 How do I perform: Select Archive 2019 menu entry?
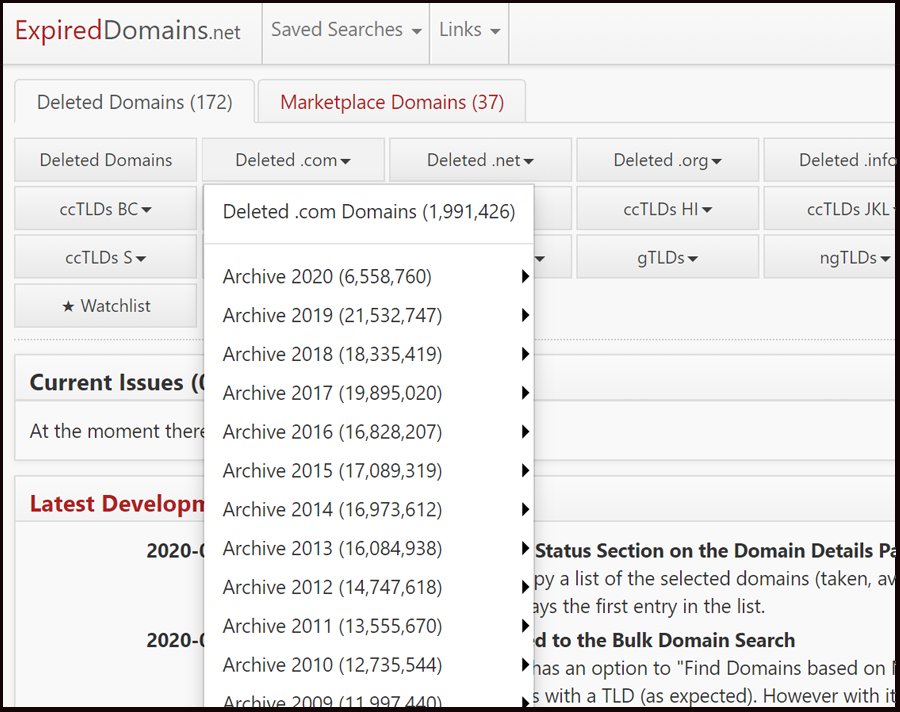pyautogui.click(x=368, y=315)
